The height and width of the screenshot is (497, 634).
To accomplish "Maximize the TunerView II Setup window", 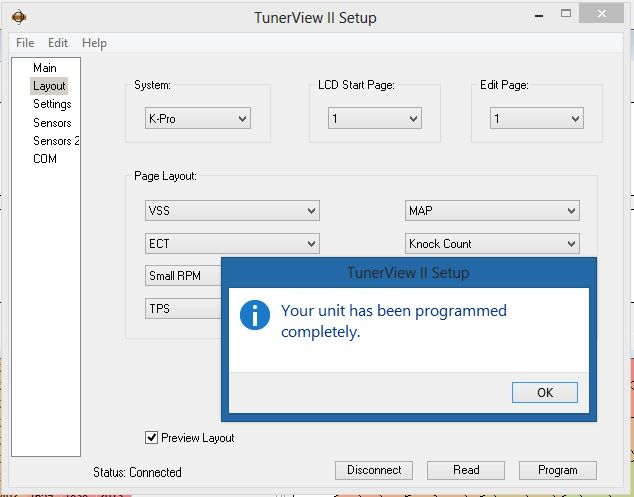I will pos(566,14).
